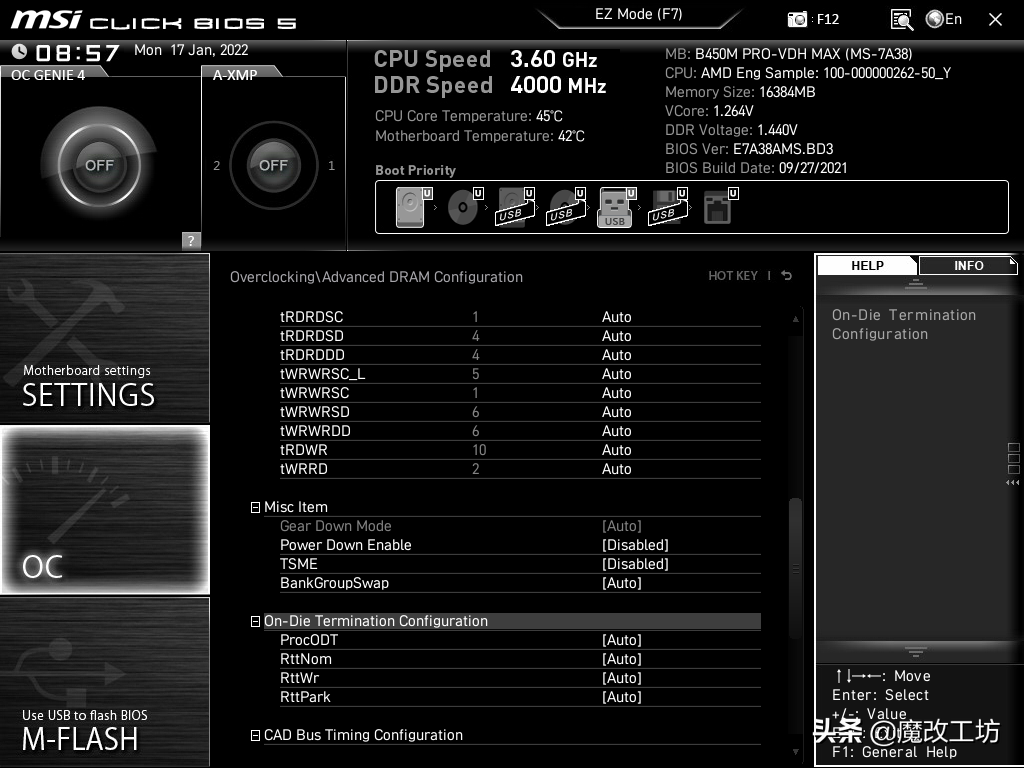Click the tRDWR Auto value field
Viewport: 1024px width, 768px height.
tap(616, 449)
